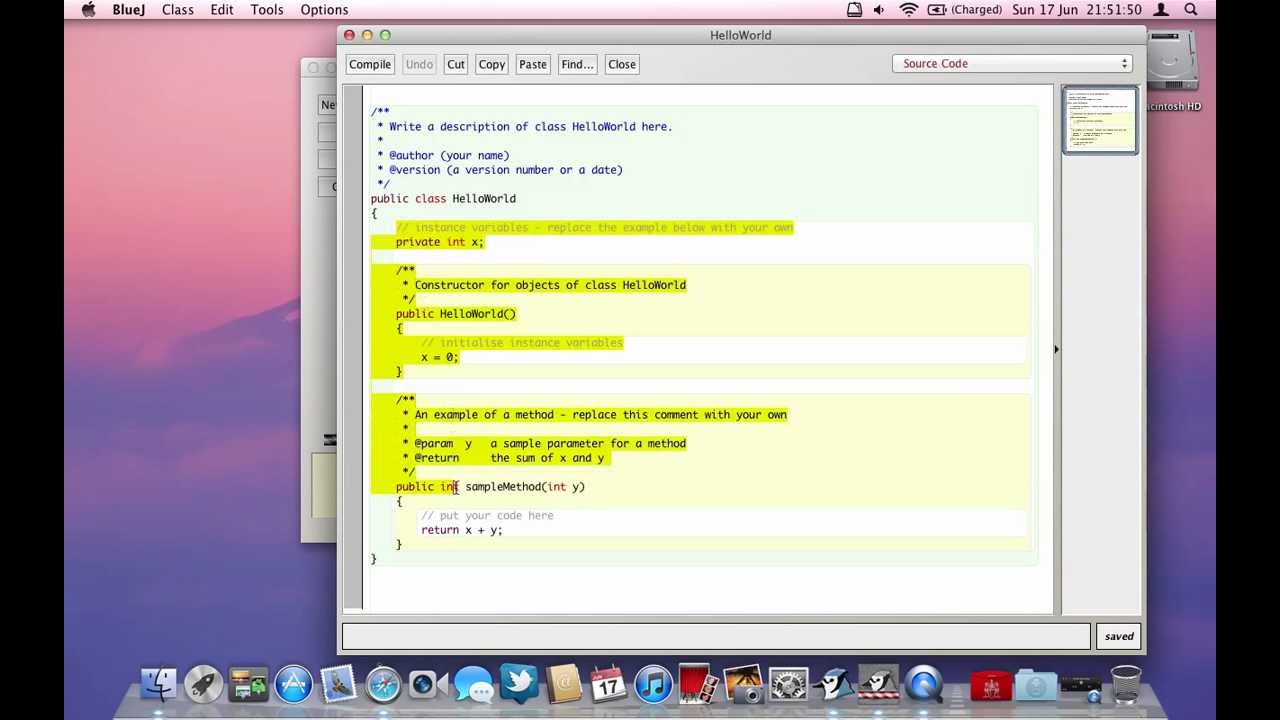Click the Close toolbar button
Image resolution: width=1280 pixels, height=720 pixels.
coord(622,64)
